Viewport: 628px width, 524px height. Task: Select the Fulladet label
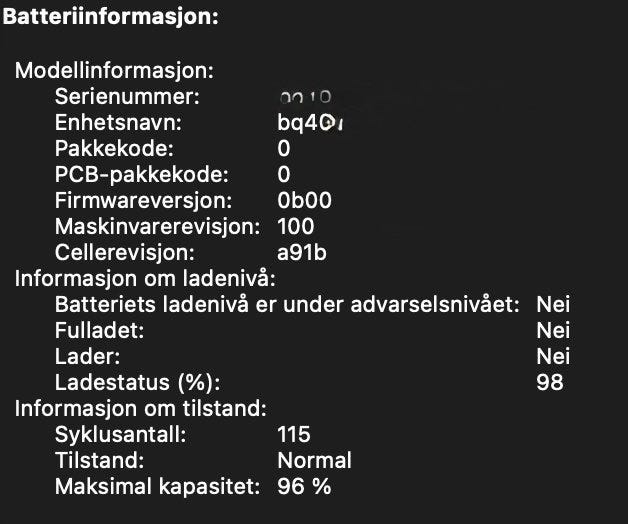click(99, 331)
